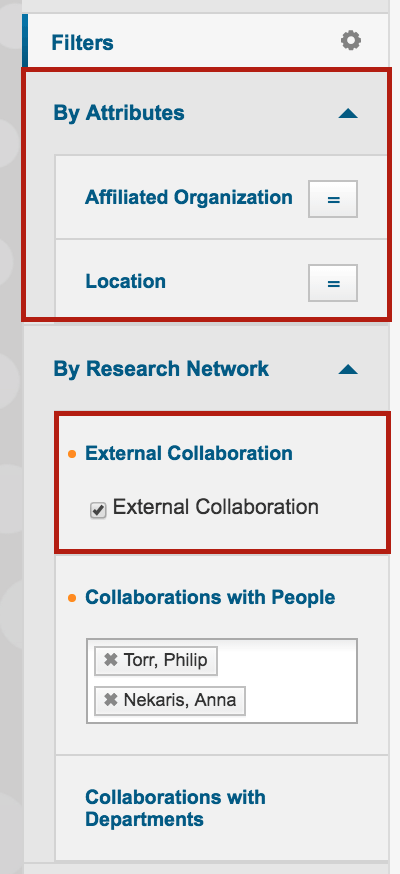Expand the Collaborations with Departments filter
The image size is (400, 874).
[x=175, y=808]
